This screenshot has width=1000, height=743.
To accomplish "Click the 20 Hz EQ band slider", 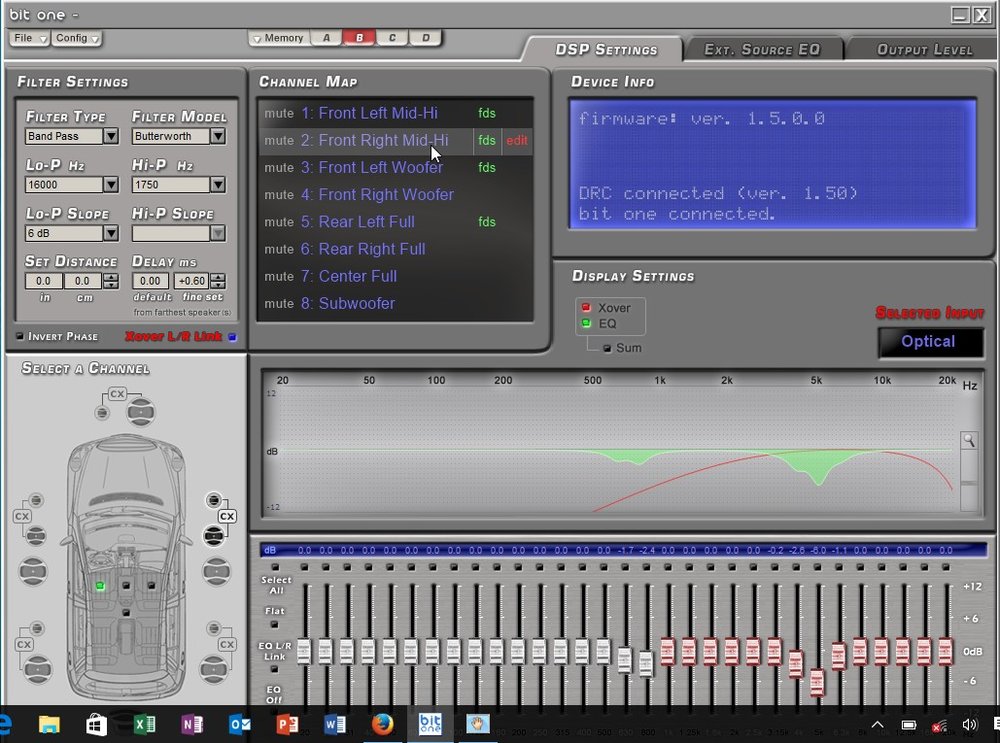I will tap(304, 651).
